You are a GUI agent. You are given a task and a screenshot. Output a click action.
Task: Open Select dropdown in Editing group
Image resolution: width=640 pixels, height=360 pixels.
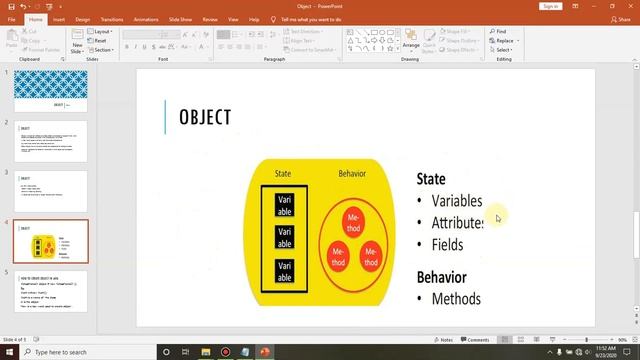[x=501, y=50]
